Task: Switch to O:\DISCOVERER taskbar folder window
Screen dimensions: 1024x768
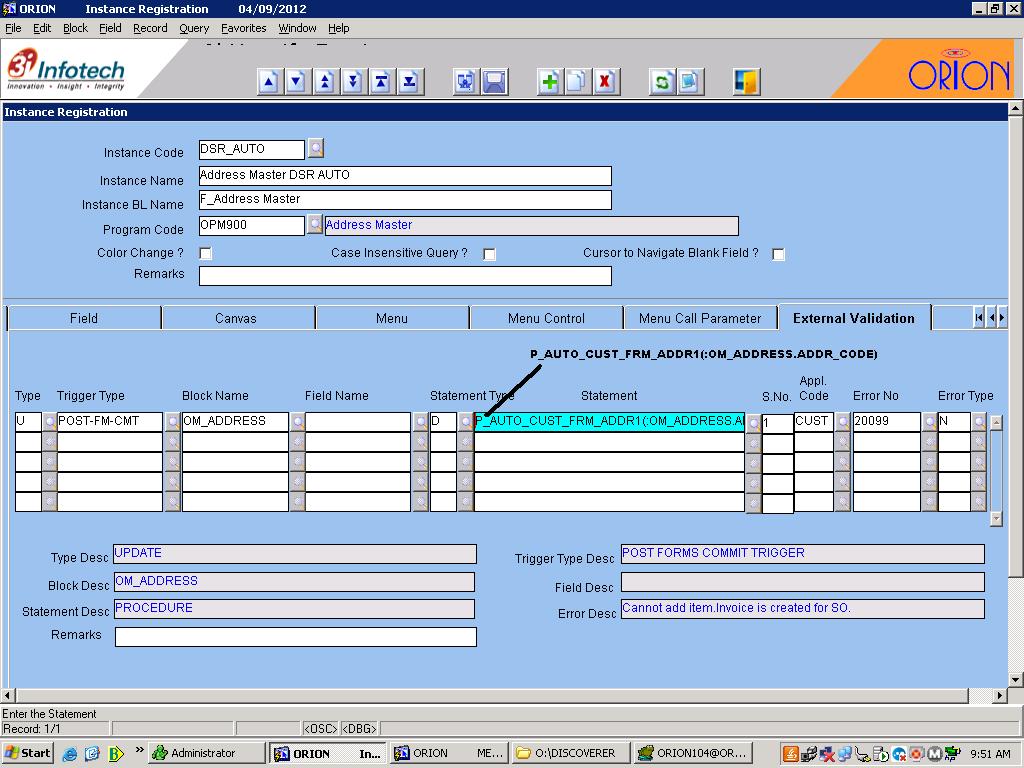Action: (x=571, y=753)
